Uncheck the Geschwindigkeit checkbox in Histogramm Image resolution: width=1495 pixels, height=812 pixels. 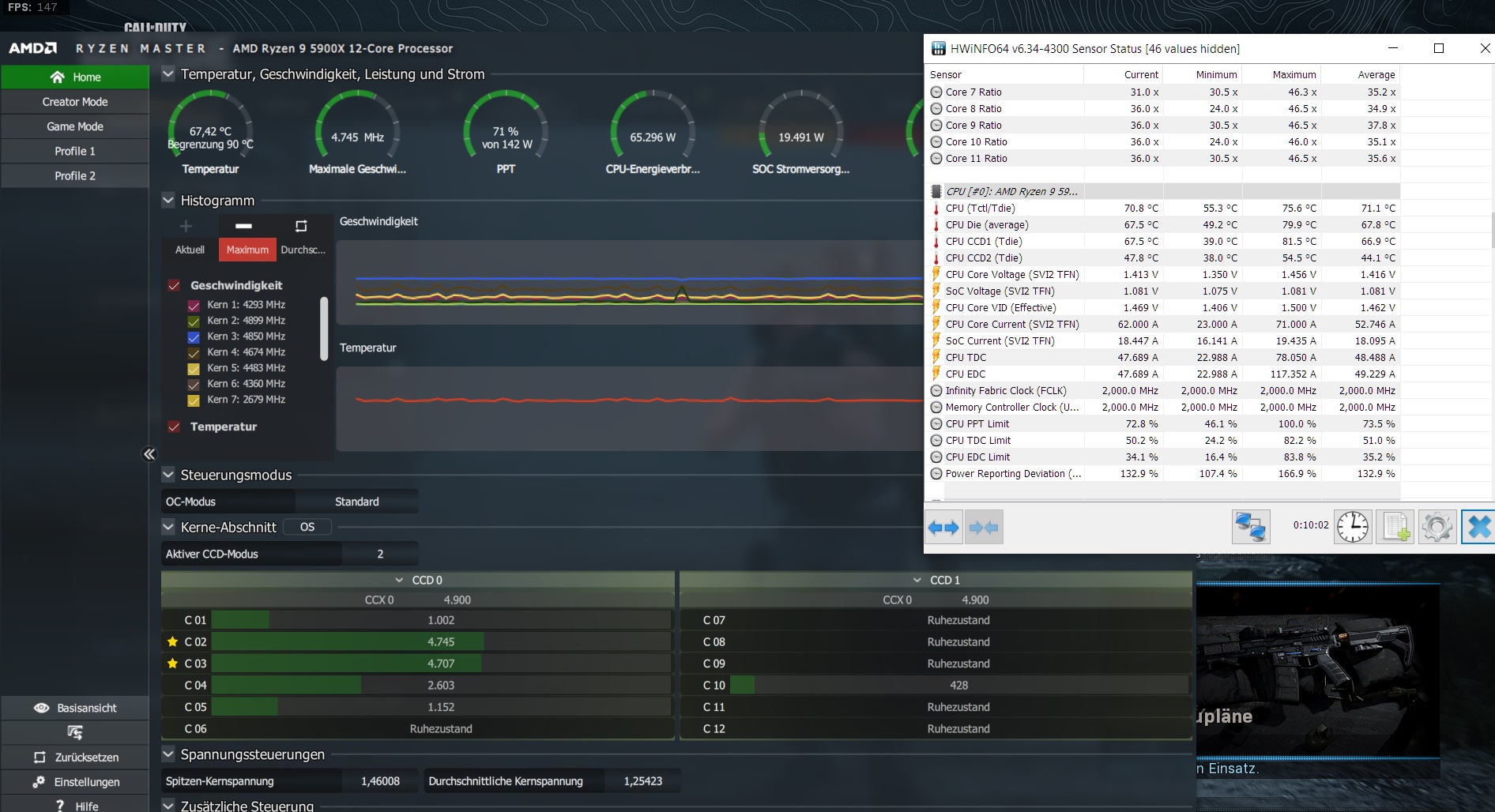click(x=175, y=285)
